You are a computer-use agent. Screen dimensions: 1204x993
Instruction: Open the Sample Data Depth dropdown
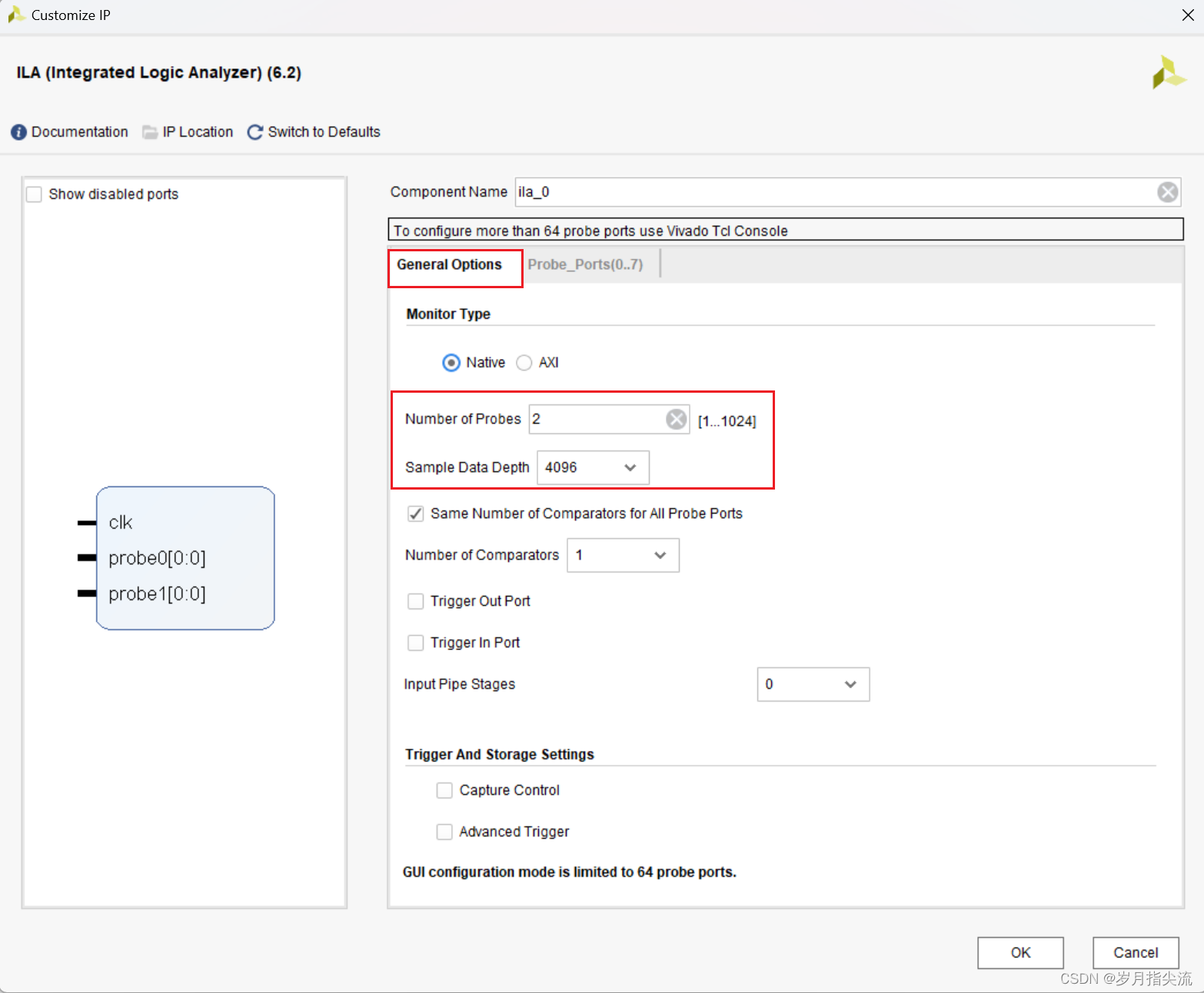click(x=593, y=467)
